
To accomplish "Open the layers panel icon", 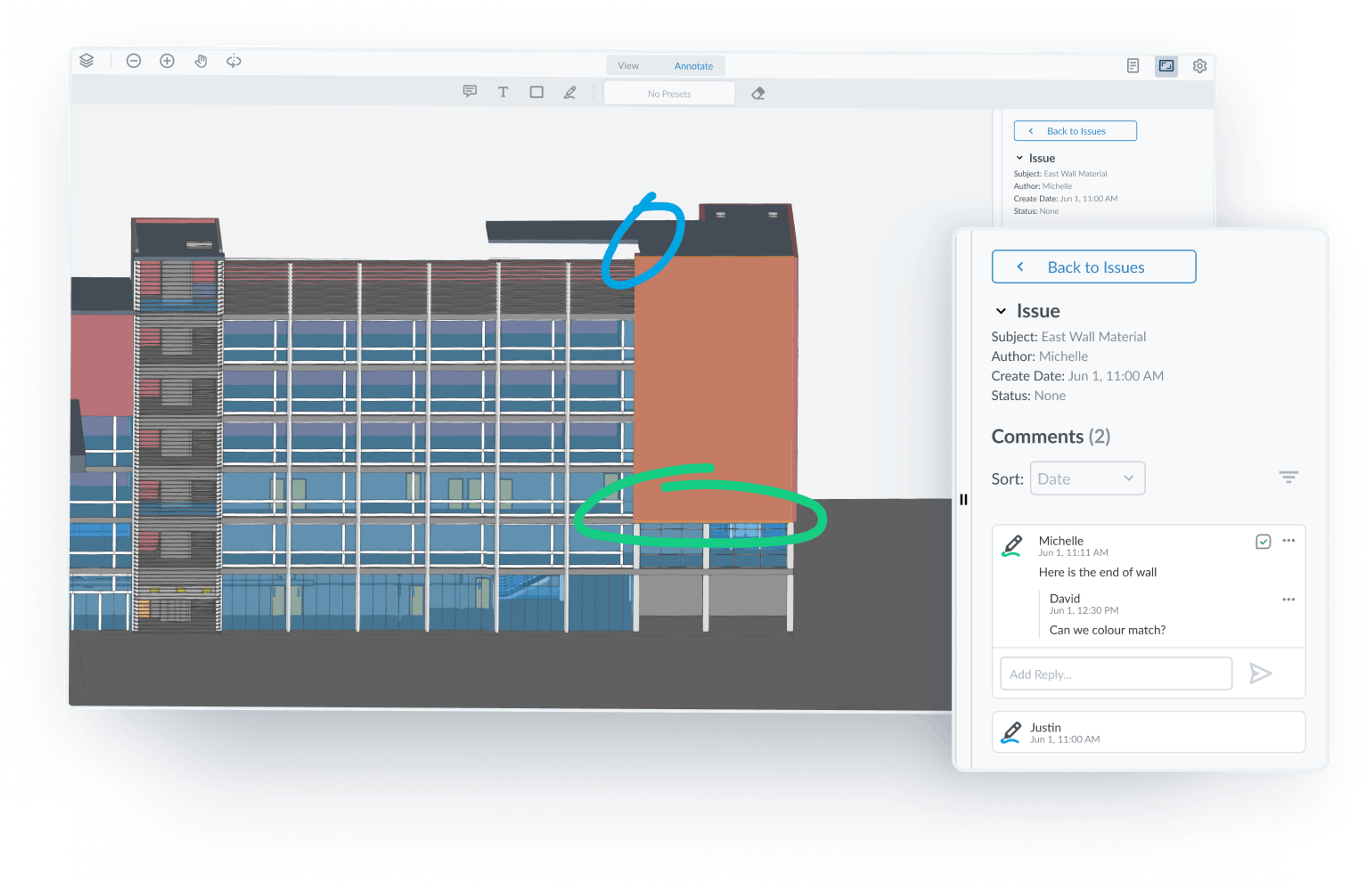I will pyautogui.click(x=86, y=60).
